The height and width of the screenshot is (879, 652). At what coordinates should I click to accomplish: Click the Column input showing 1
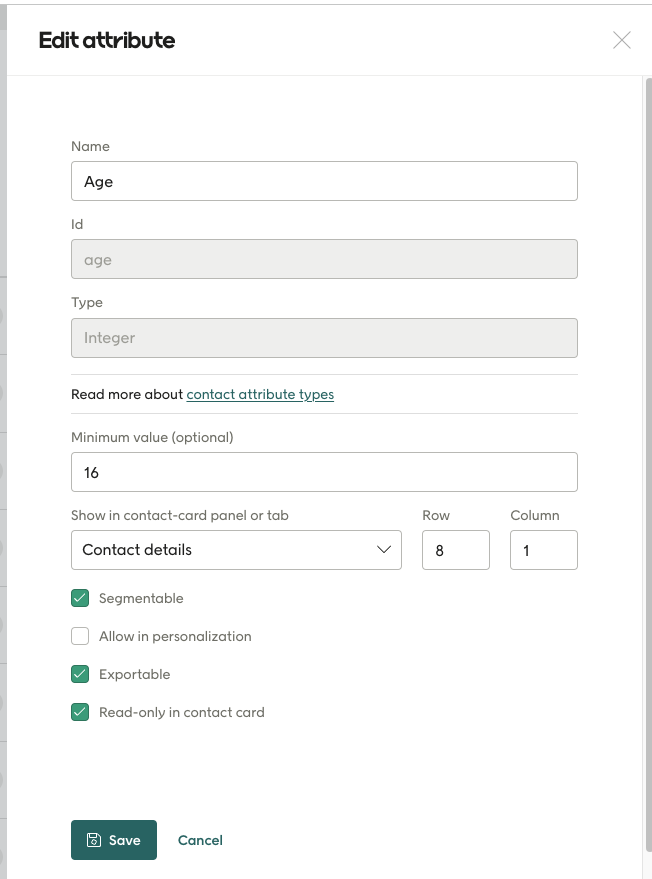tap(543, 550)
